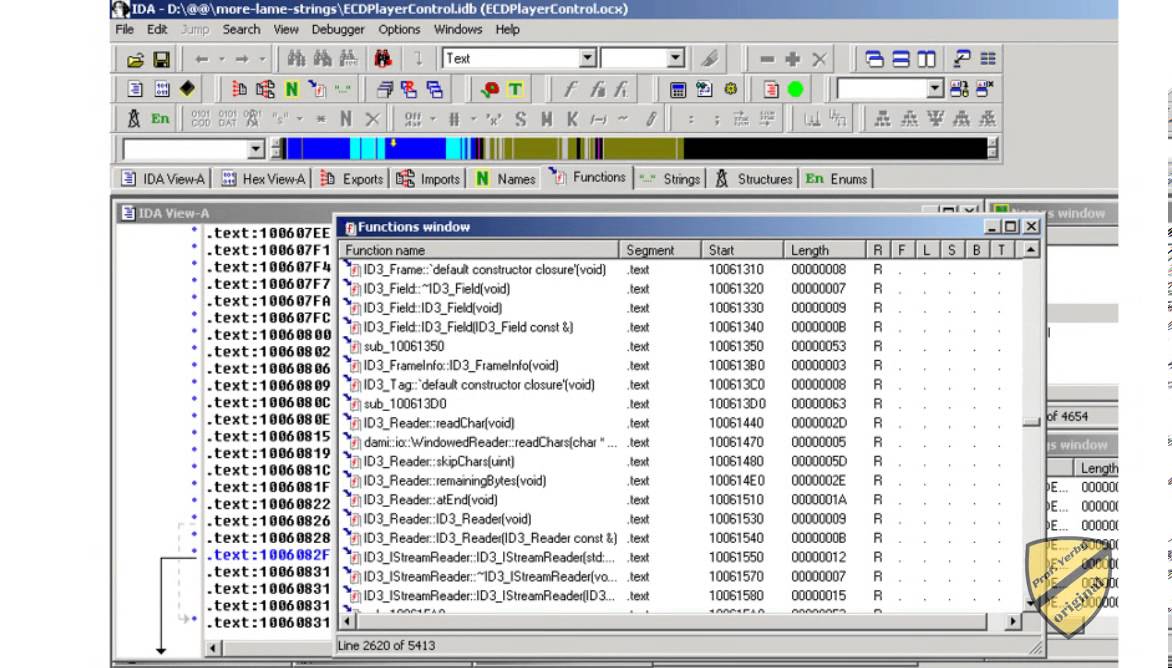Click the cascade windows icon

[874, 58]
